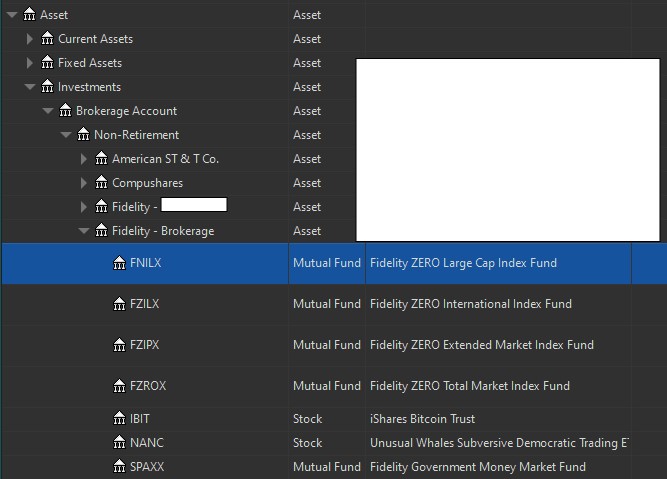Click the bank icon next to NANC
The image size is (667, 479).
(119, 443)
